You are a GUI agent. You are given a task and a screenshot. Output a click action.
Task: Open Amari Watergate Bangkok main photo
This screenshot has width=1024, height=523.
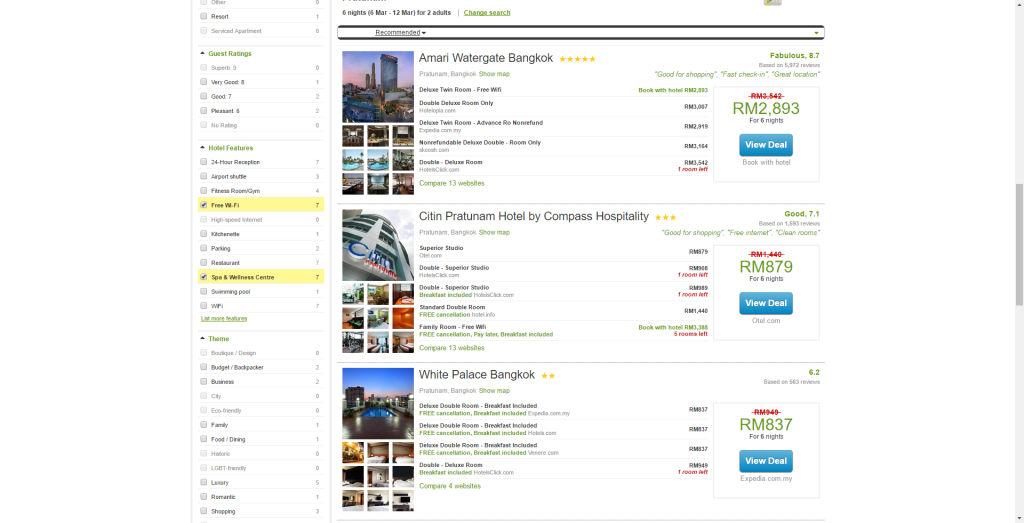pos(377,87)
